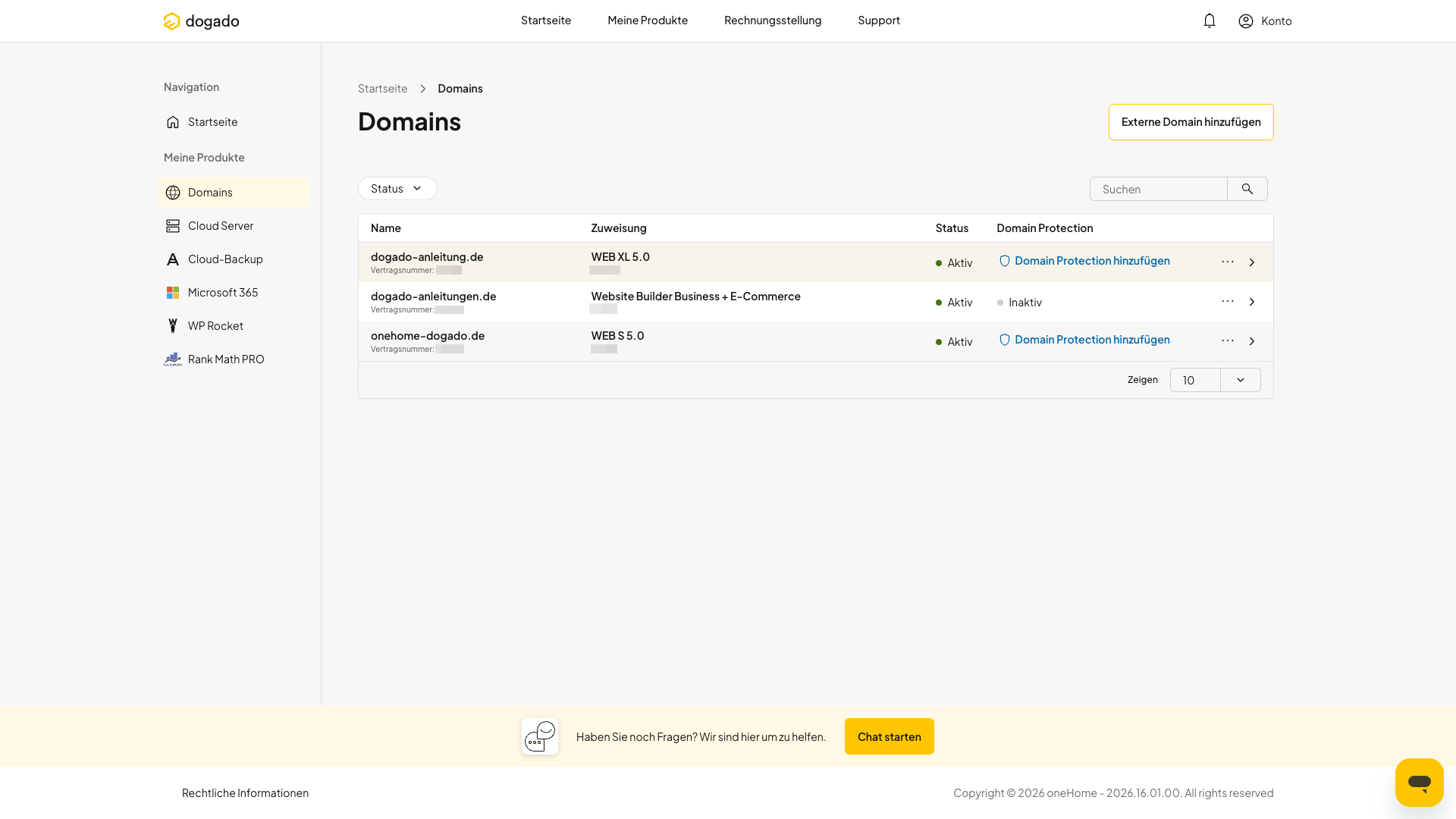Click the onehome-dogado.de domain name
This screenshot has height=819, width=1456.
point(428,336)
